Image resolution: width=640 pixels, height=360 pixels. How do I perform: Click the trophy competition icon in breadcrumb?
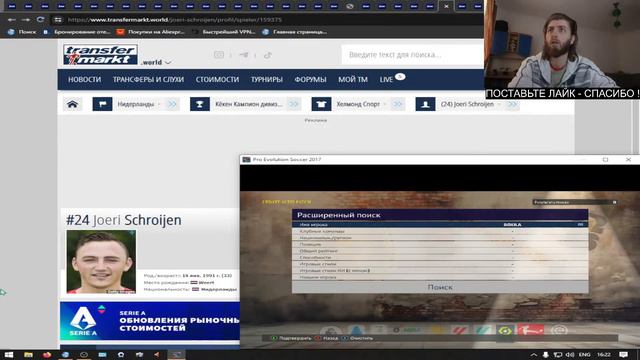[200, 104]
